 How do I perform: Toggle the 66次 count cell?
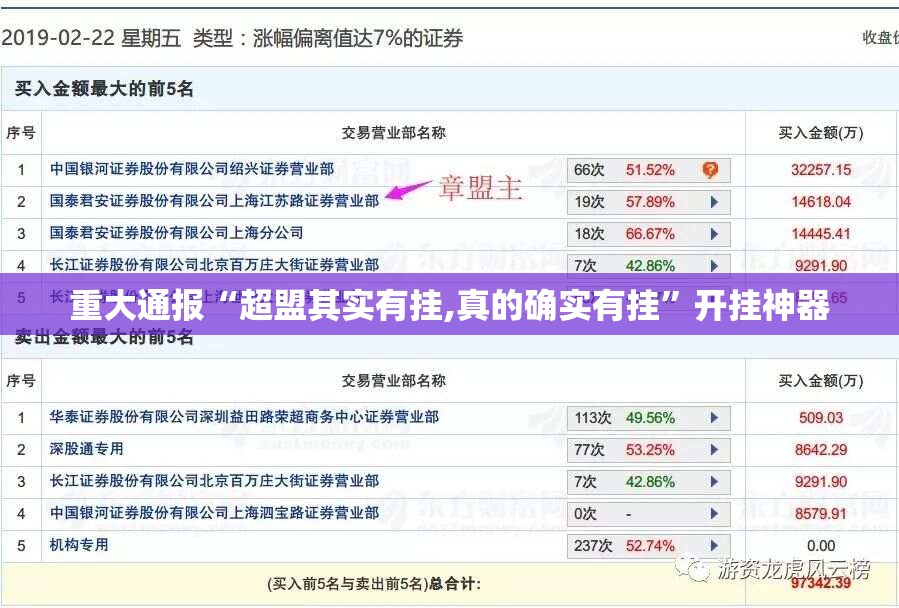pos(588,170)
